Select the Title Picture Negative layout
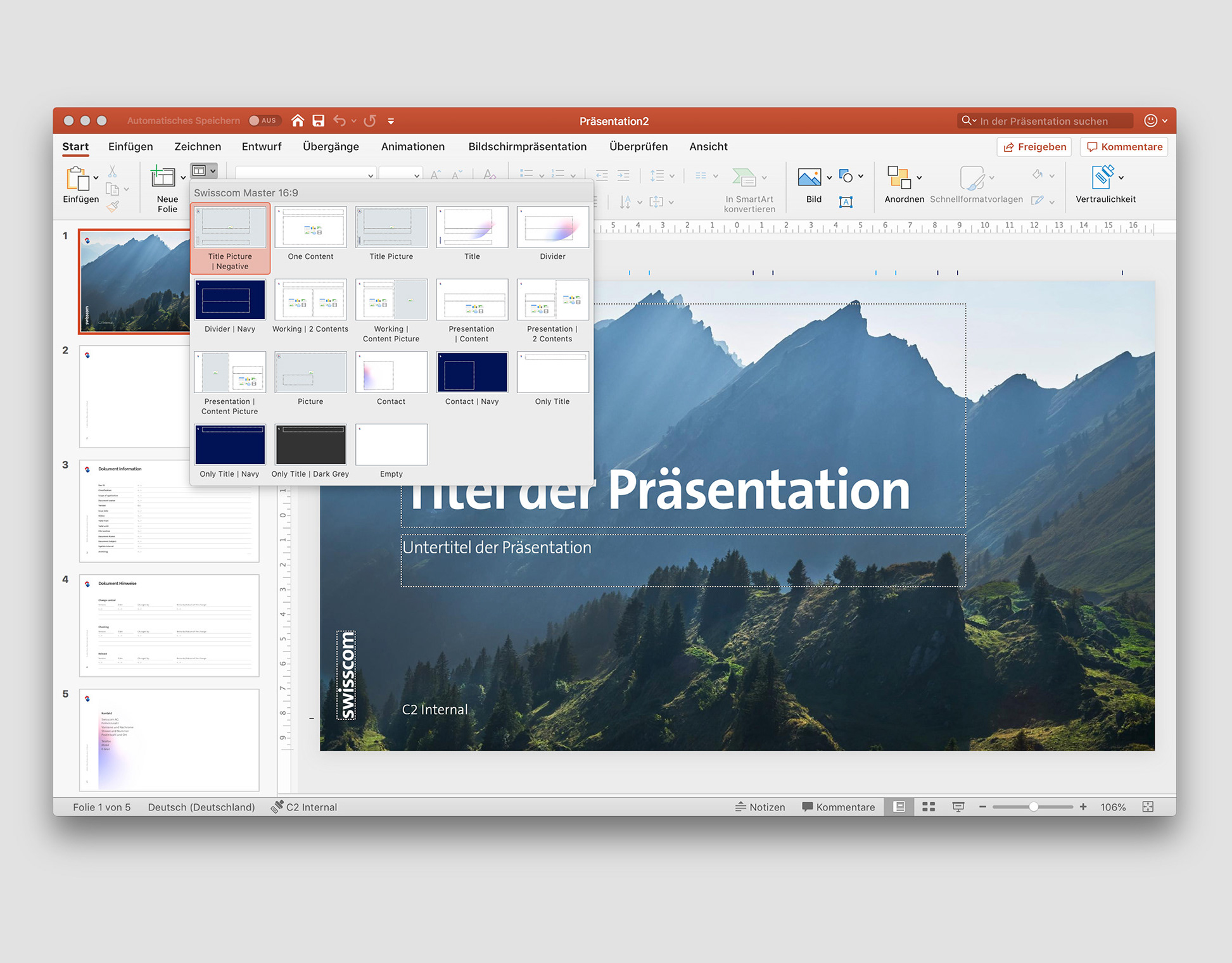 point(230,239)
